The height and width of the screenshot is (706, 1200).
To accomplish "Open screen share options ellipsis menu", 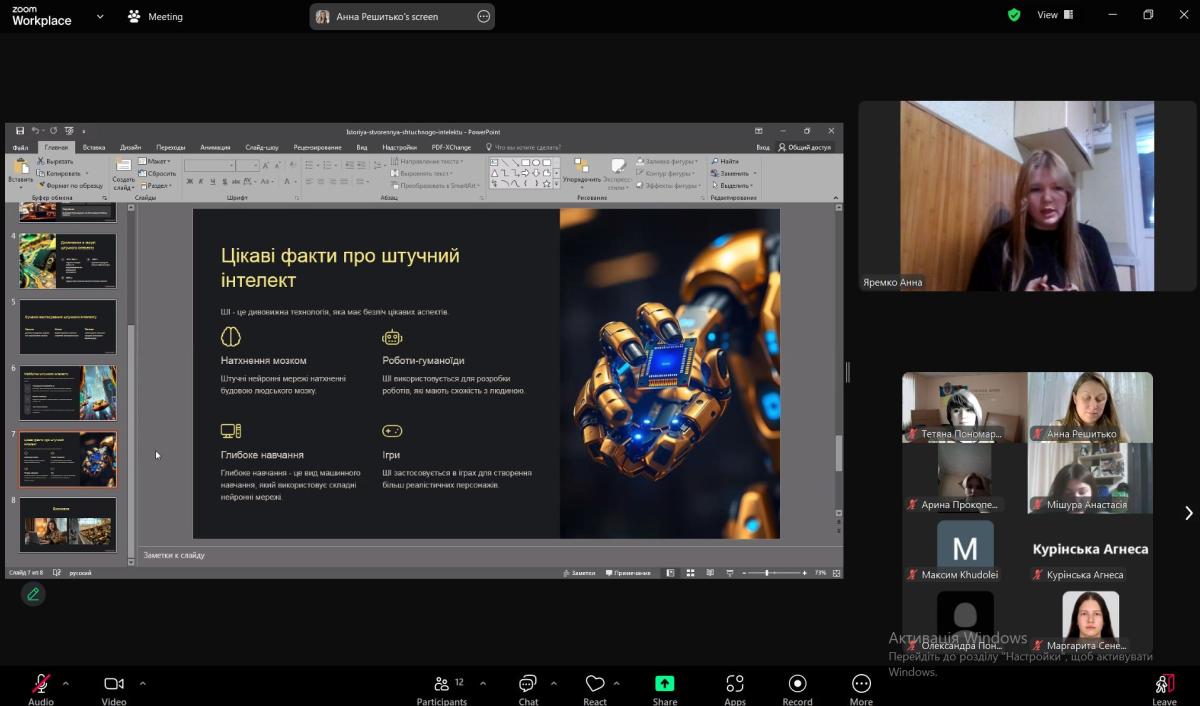I will pyautogui.click(x=484, y=17).
